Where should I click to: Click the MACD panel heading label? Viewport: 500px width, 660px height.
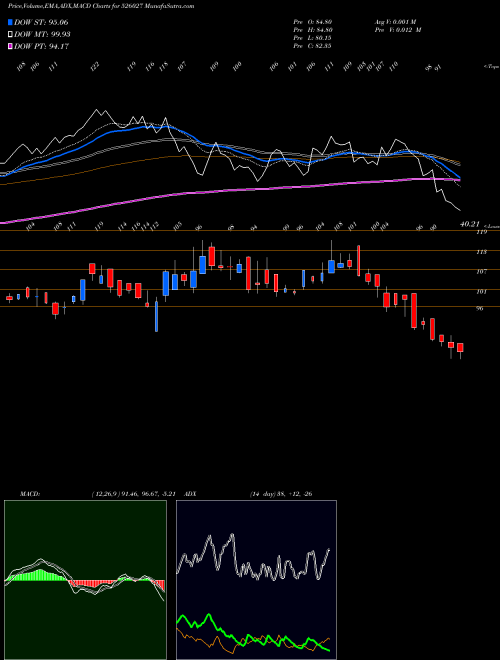29,494
